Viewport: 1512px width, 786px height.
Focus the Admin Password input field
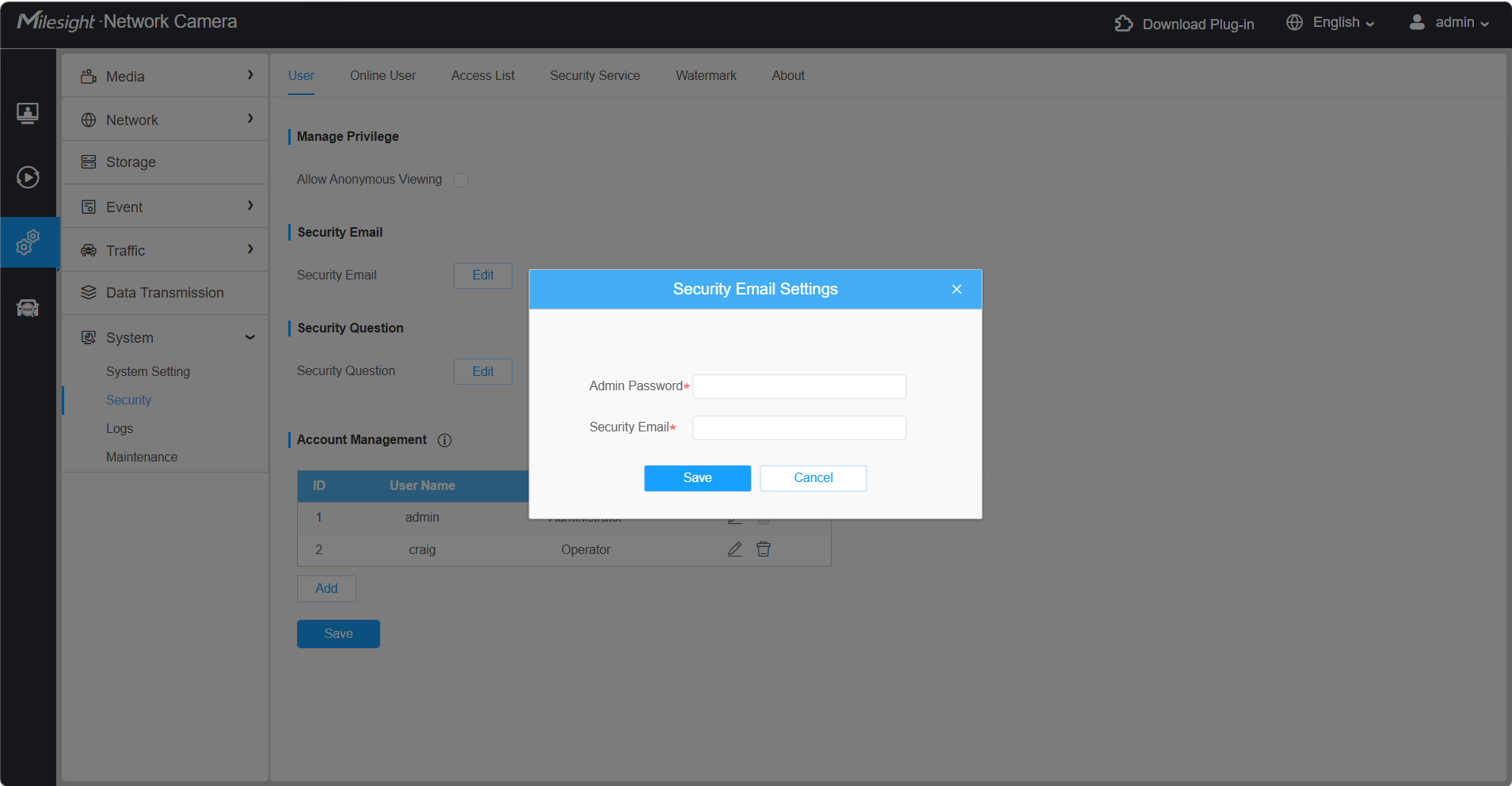[x=799, y=386]
